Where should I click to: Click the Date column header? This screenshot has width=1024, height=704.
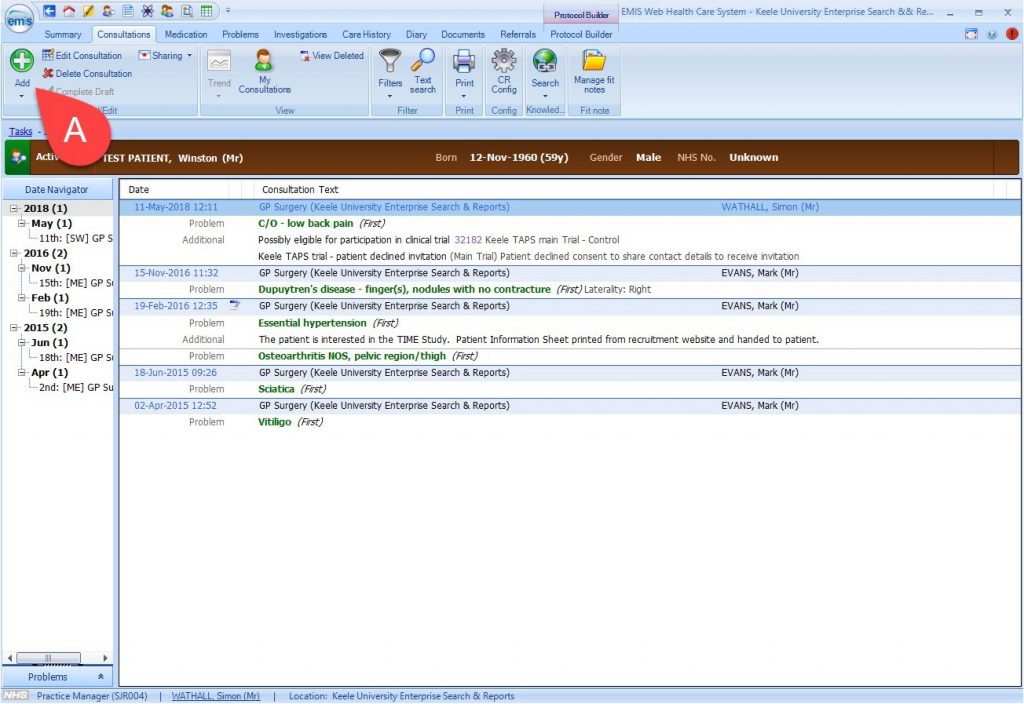(x=174, y=189)
